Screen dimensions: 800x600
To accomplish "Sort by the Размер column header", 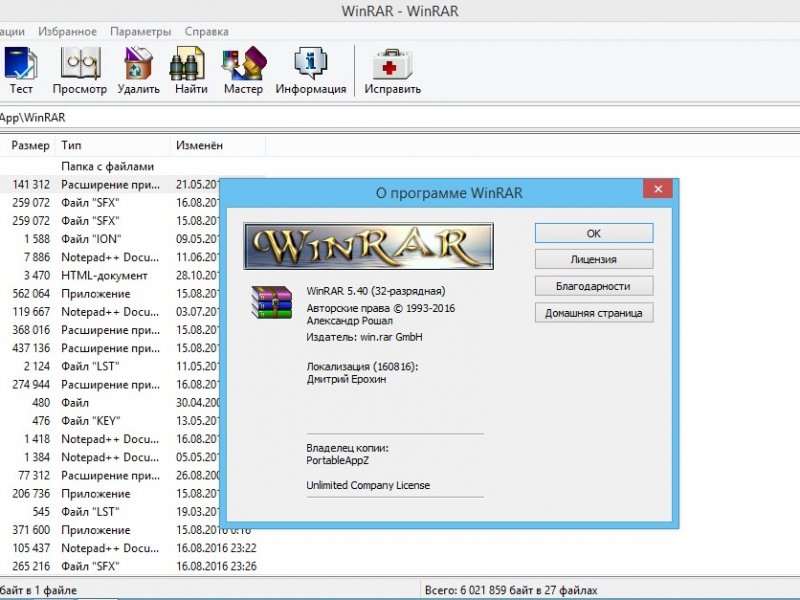I will [28, 145].
